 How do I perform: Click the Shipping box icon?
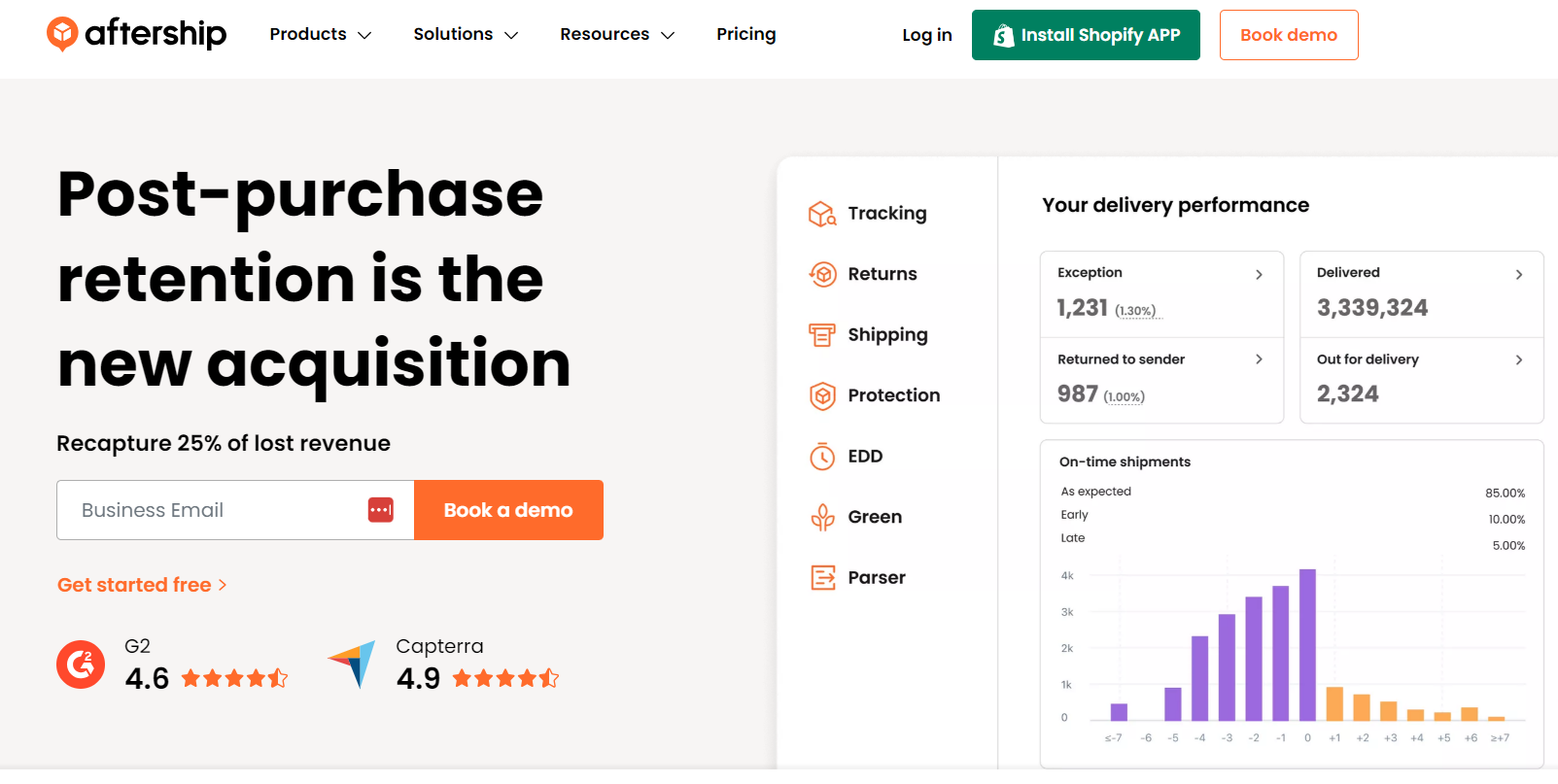click(822, 335)
